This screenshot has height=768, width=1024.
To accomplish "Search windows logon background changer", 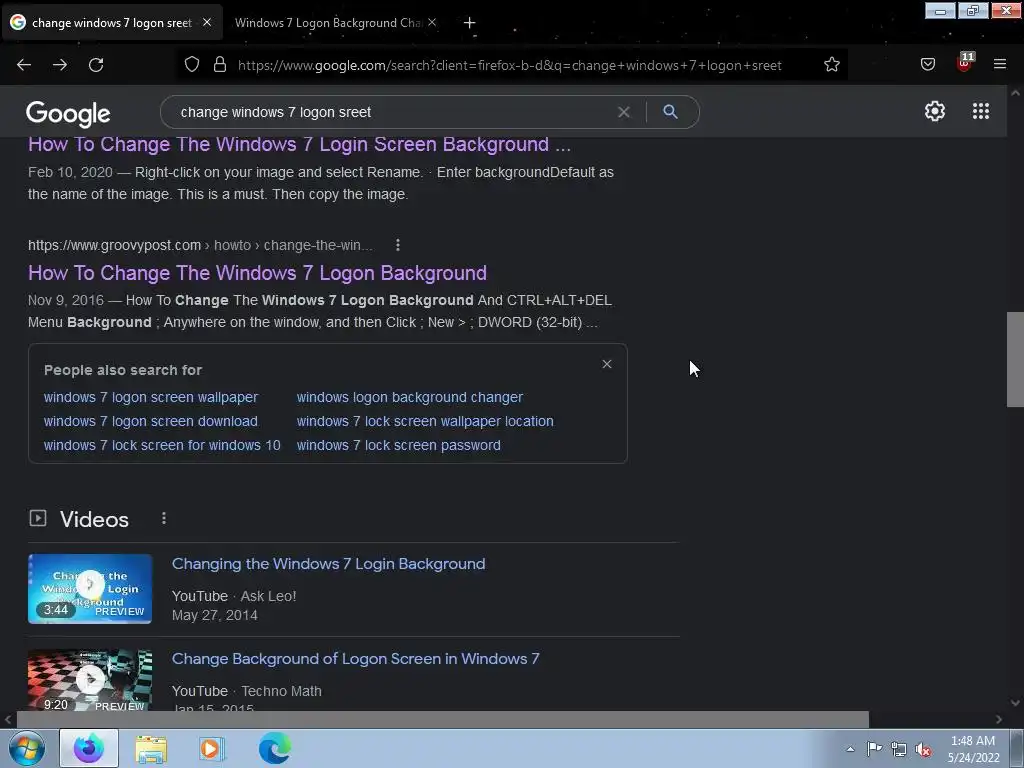I will pos(409,397).
